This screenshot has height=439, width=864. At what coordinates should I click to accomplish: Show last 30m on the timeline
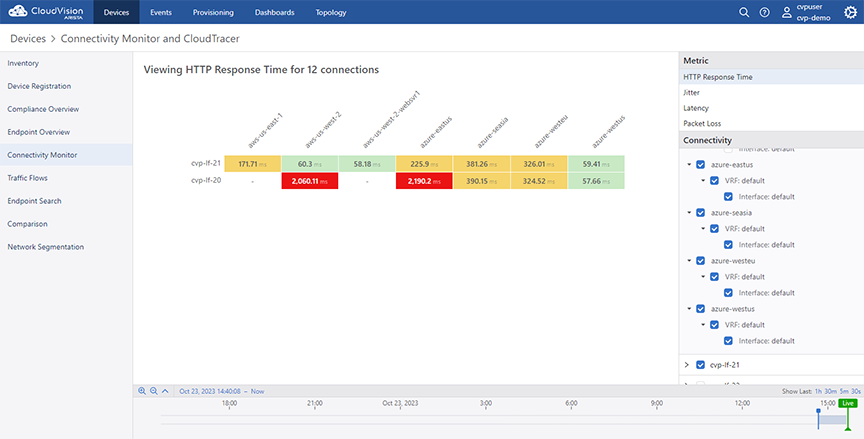[830, 392]
